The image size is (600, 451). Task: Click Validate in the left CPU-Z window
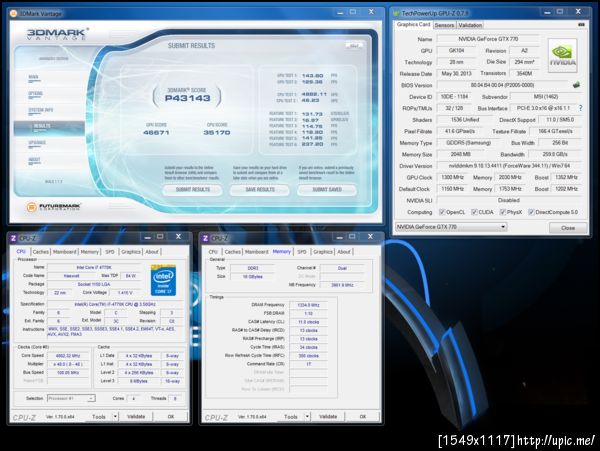pos(136,416)
